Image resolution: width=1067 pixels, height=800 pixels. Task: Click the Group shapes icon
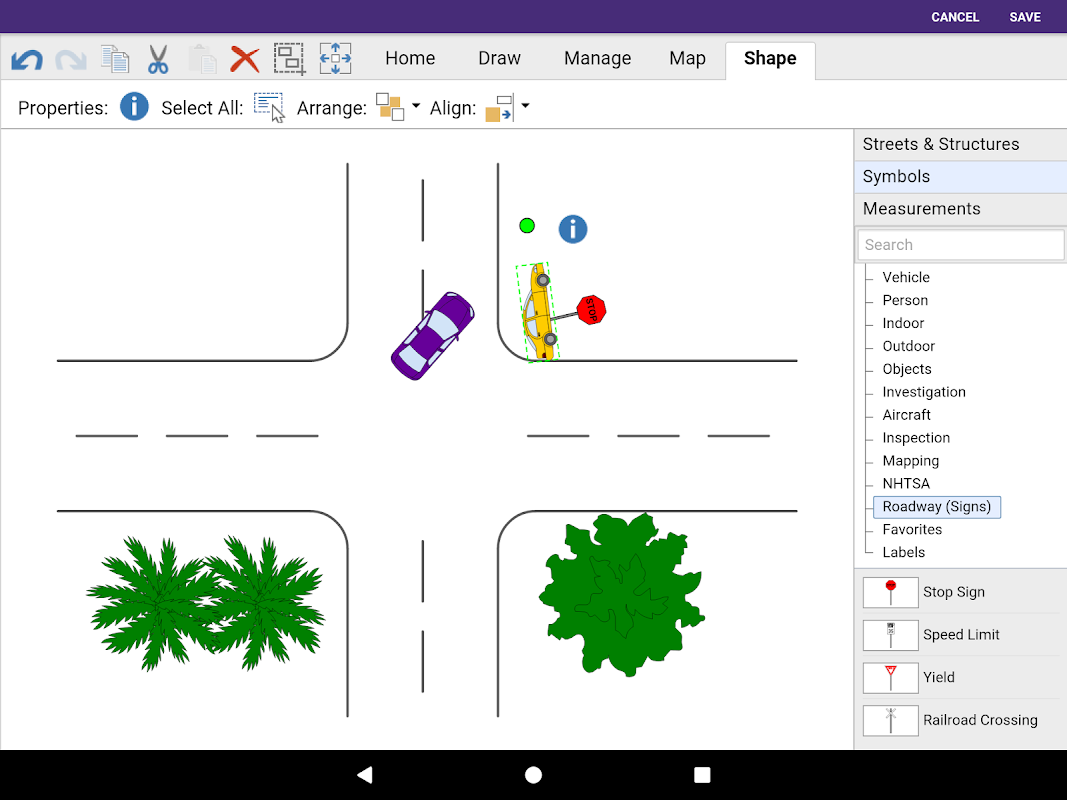(x=290, y=59)
